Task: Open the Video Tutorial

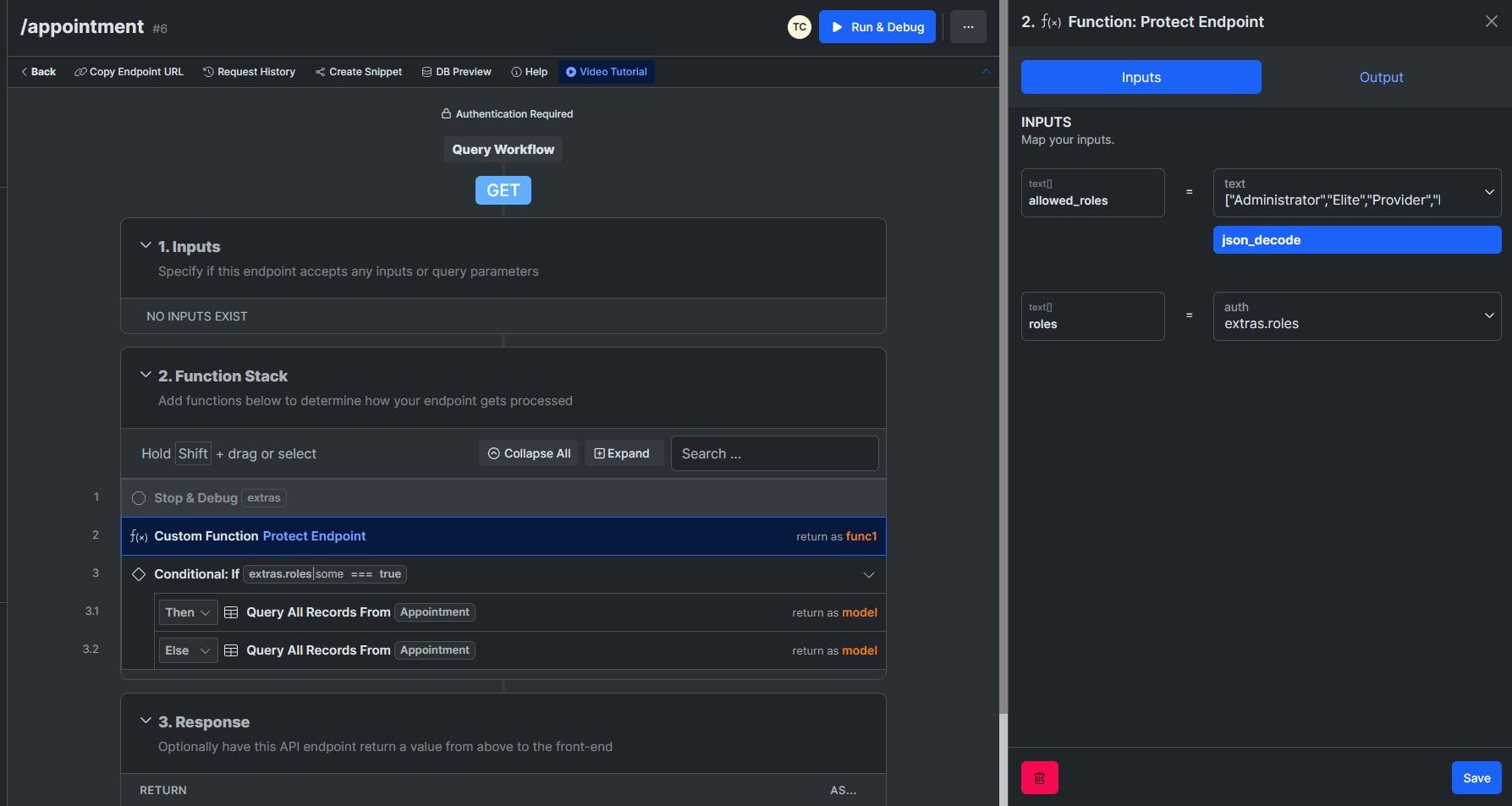Action: (607, 72)
